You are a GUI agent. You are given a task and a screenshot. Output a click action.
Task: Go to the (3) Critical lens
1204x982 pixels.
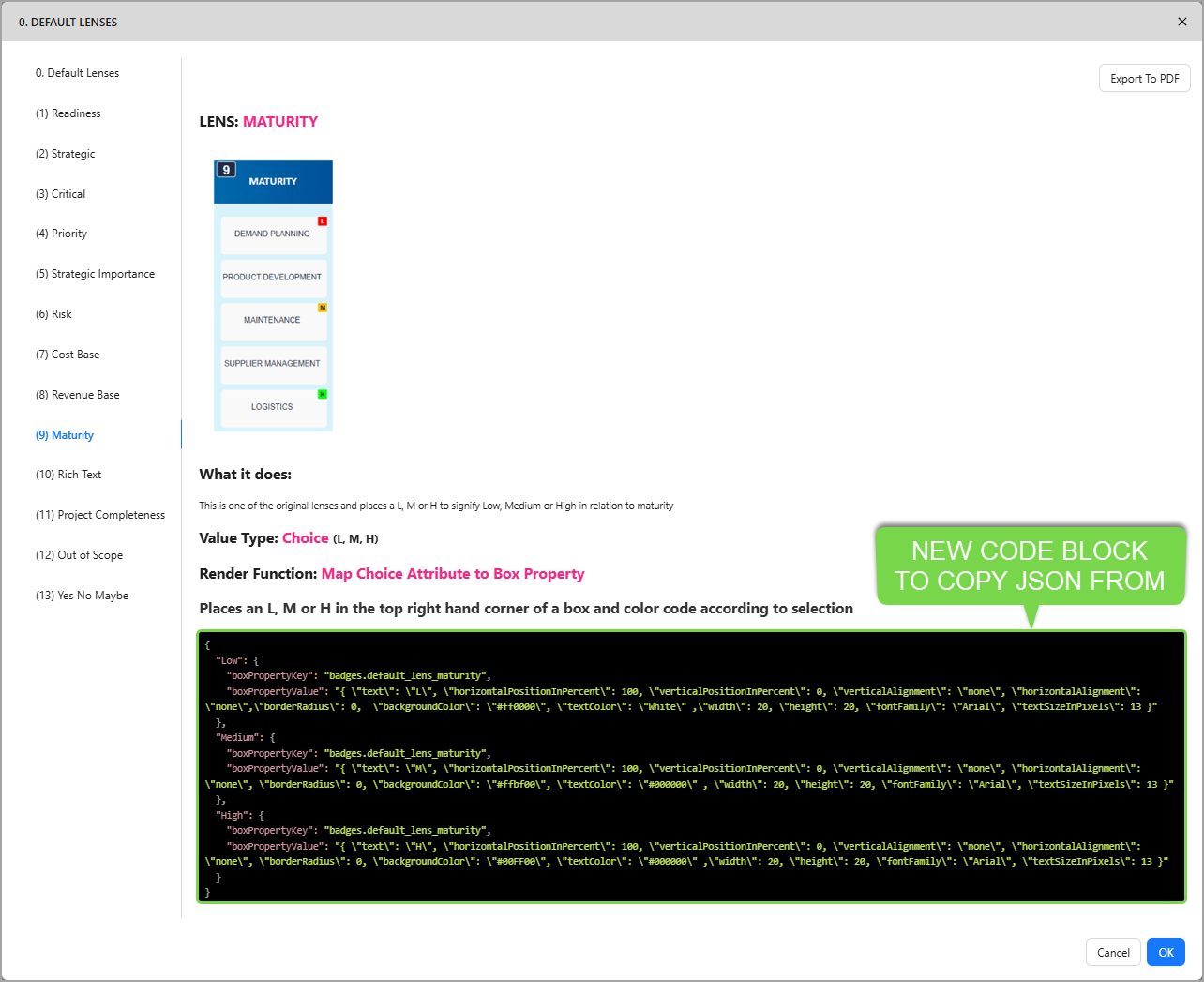(60, 194)
